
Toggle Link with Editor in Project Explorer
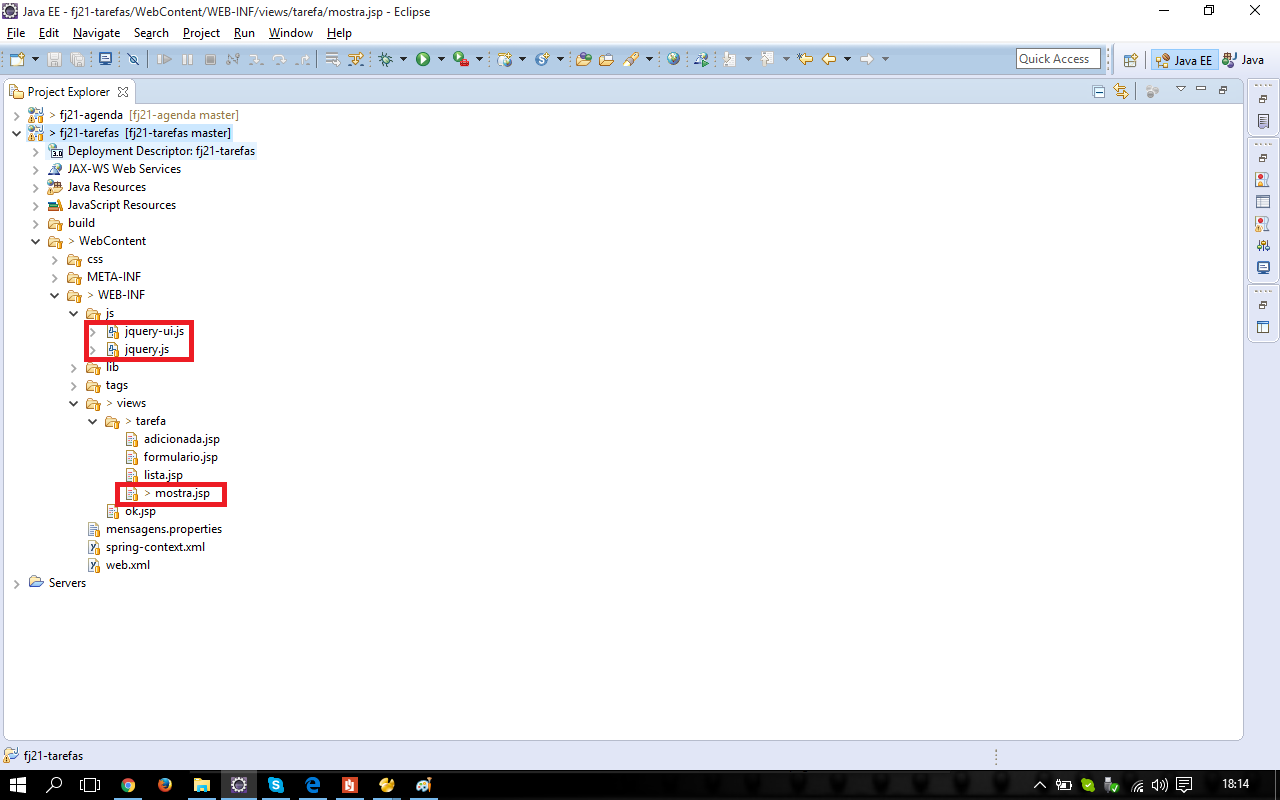tap(1121, 91)
